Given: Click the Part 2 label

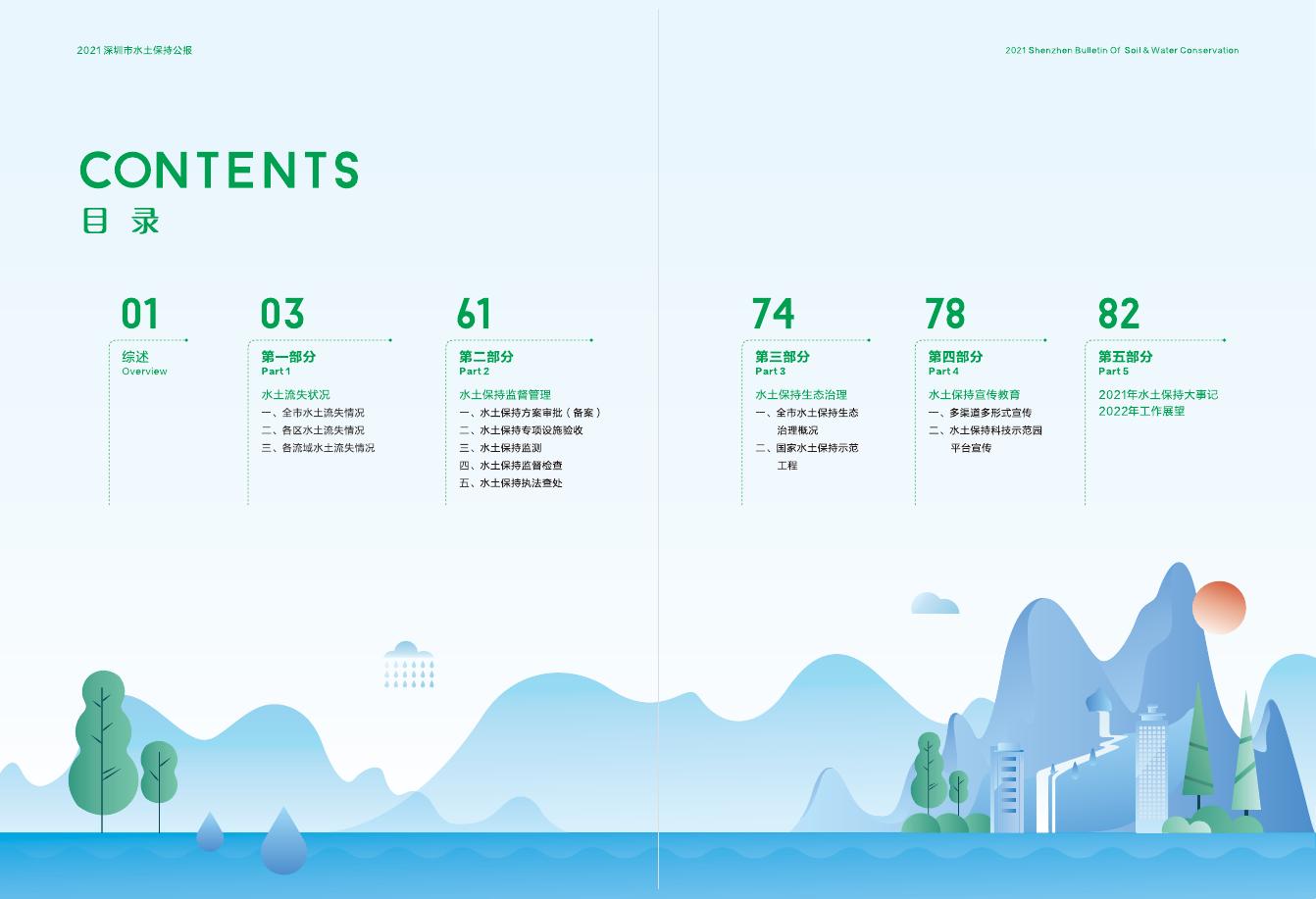Looking at the screenshot, I should pyautogui.click(x=475, y=372).
